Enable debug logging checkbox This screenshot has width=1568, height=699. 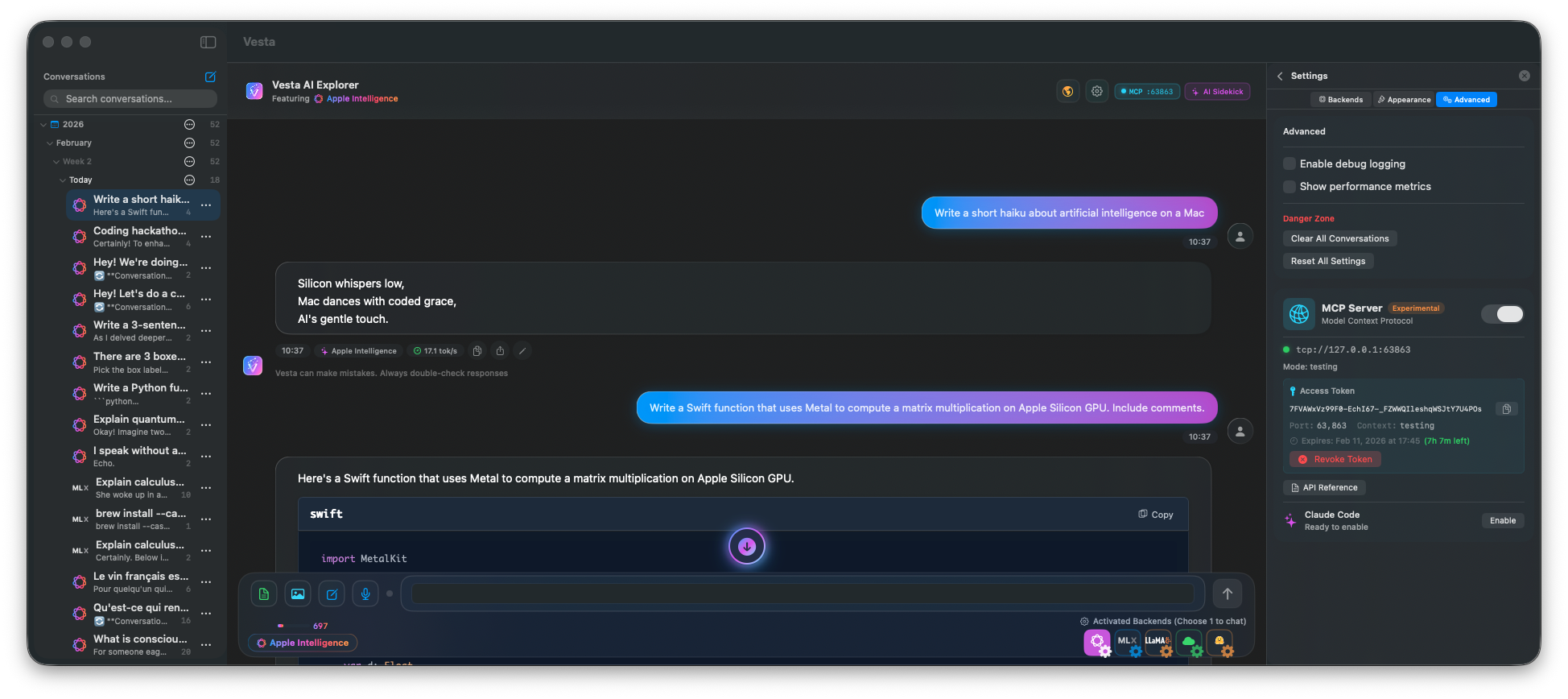coord(1289,164)
